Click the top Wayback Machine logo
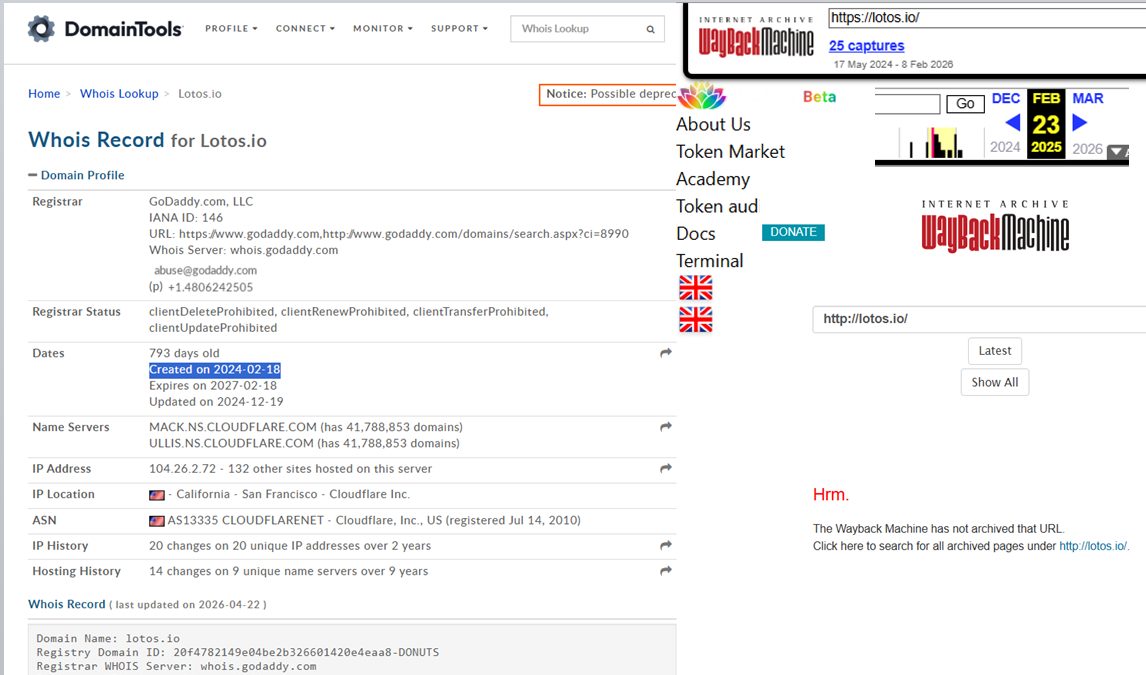1146x675 pixels. [x=756, y=37]
